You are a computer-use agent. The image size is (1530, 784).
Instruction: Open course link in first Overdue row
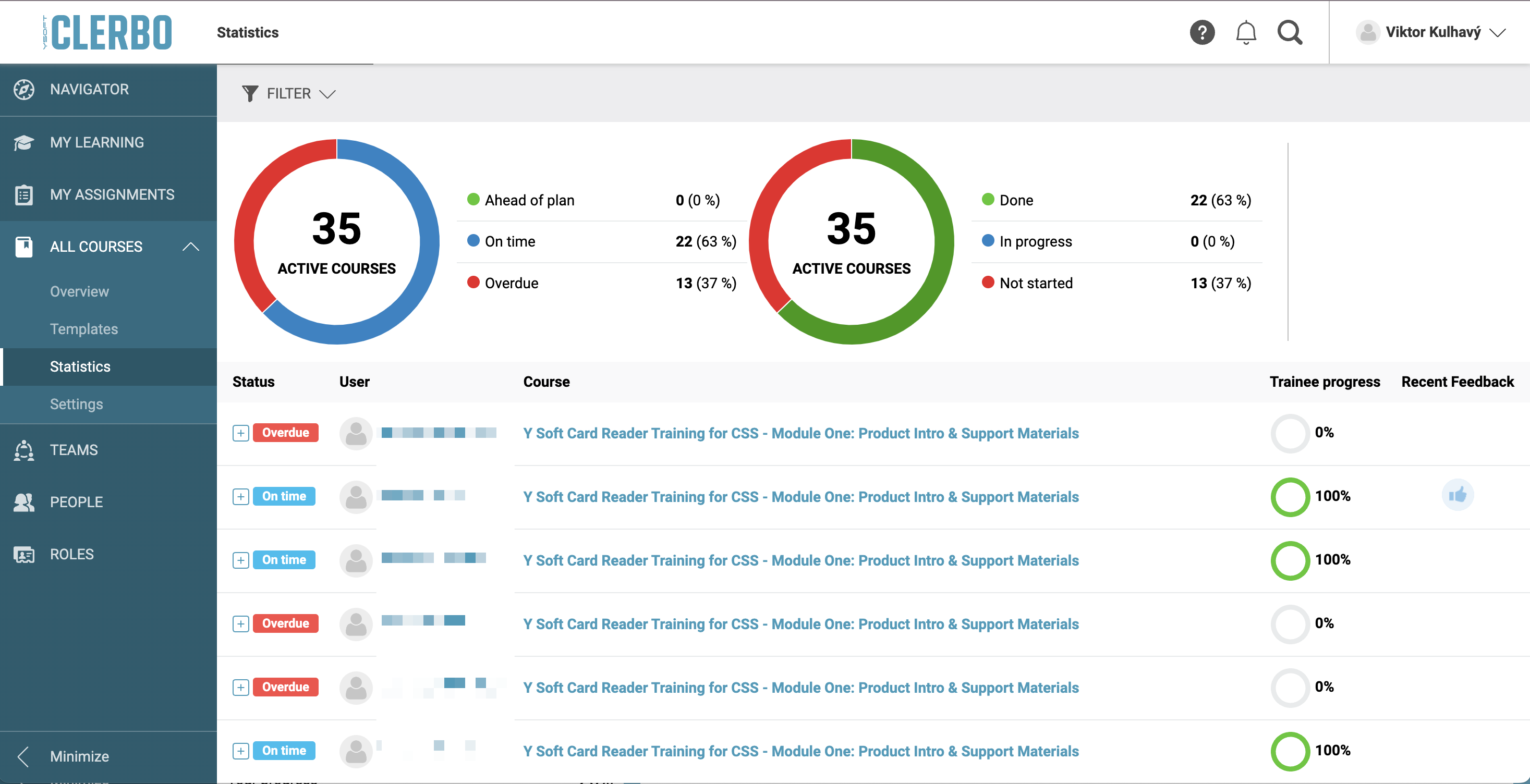tap(800, 433)
